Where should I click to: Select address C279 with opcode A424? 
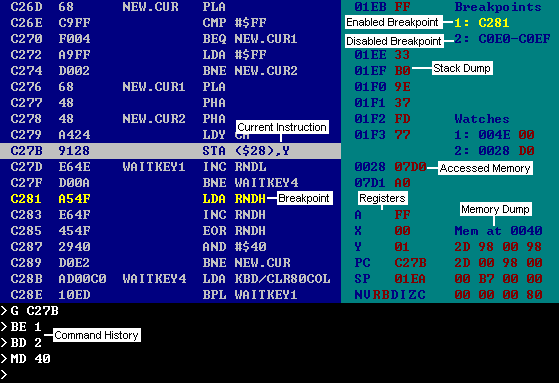(50, 135)
